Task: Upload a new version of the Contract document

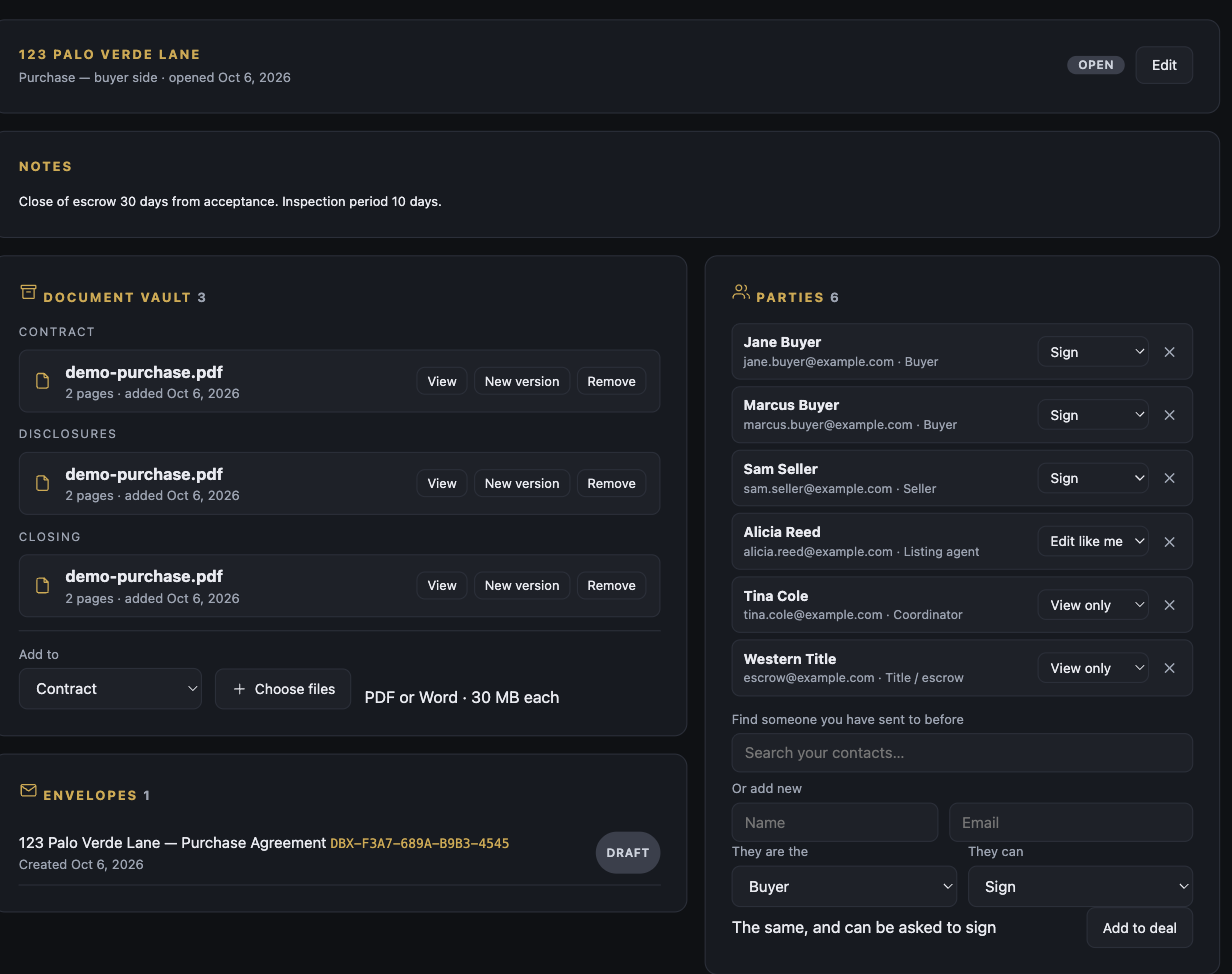Action: [522, 381]
